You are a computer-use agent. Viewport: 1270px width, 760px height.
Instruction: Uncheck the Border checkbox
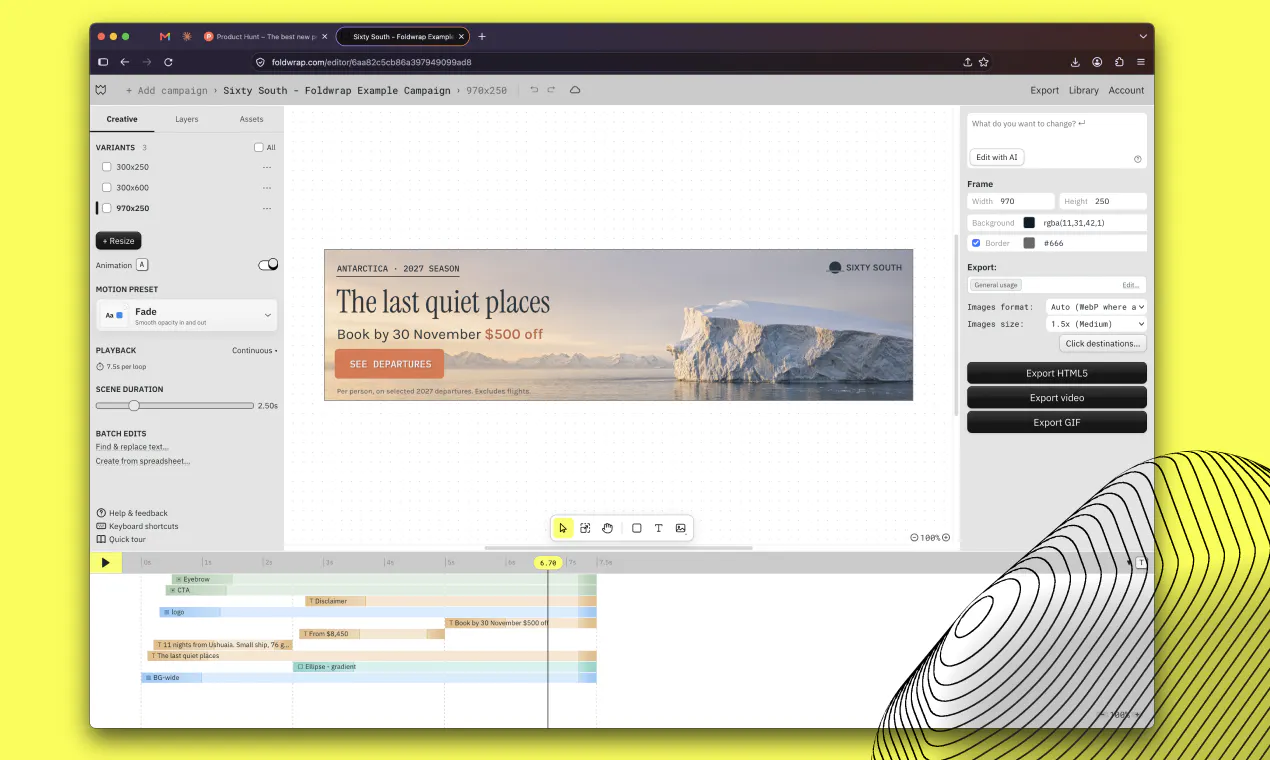point(976,243)
